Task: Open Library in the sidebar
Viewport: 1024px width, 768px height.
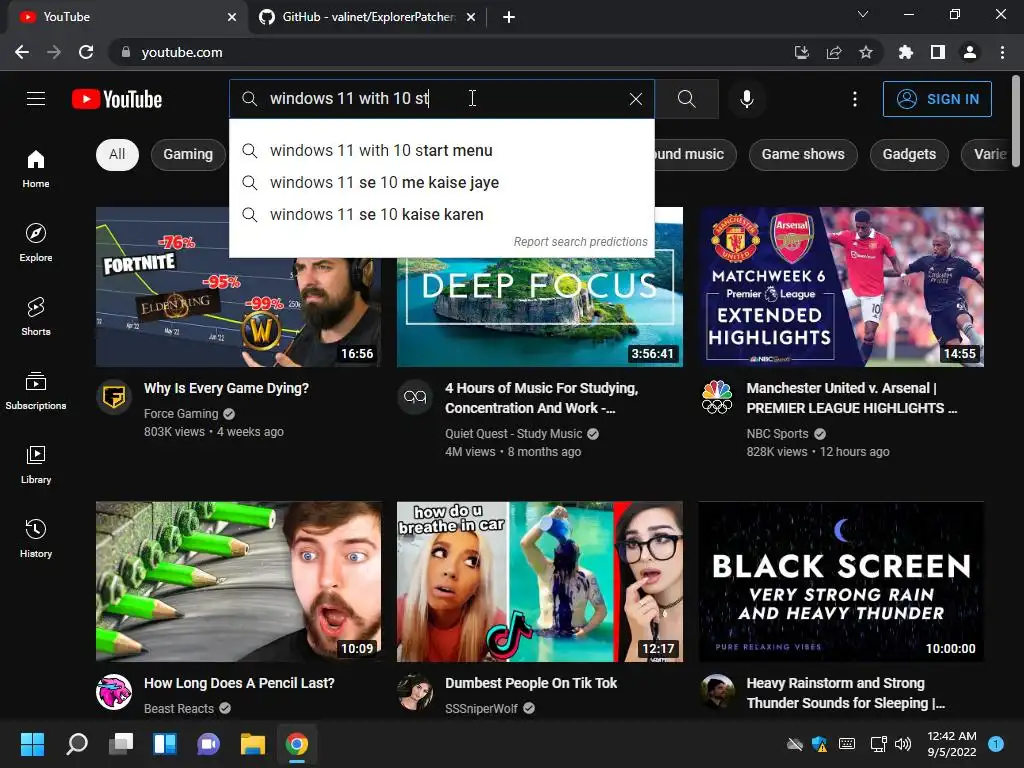Action: (x=36, y=464)
